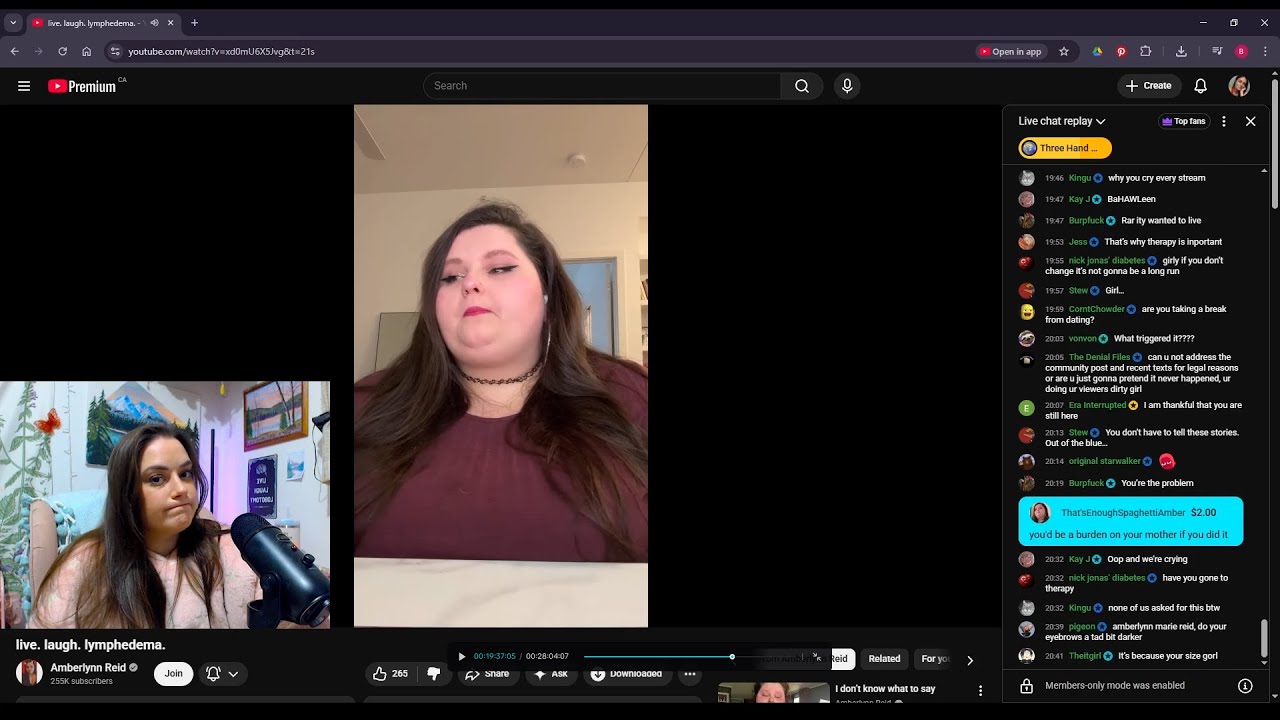Go back to previous page

pos(15,51)
